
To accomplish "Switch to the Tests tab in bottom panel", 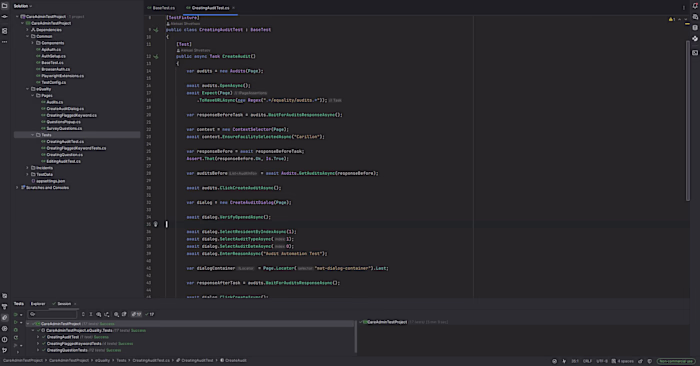I will (x=19, y=304).
